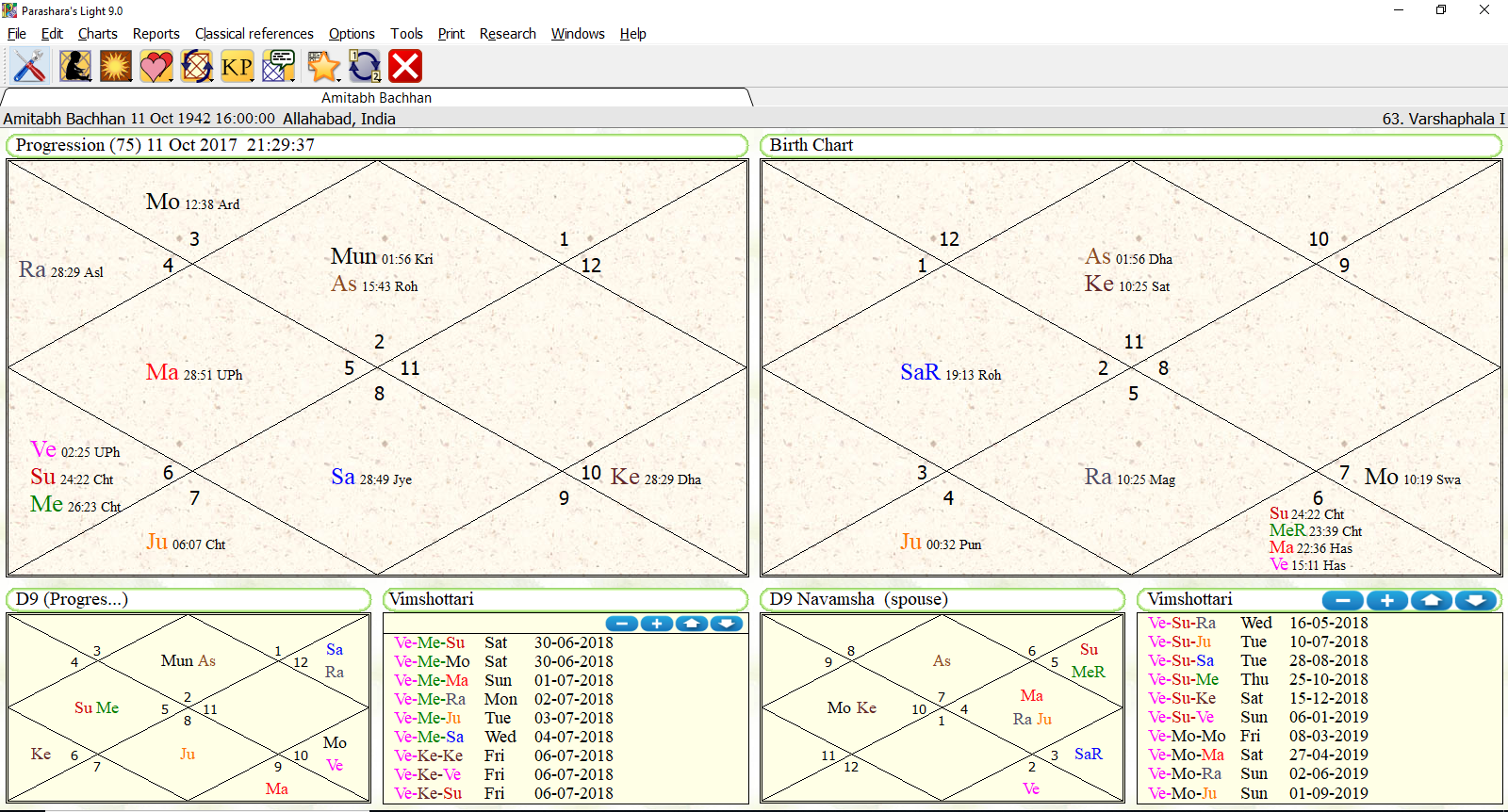Open the Windows menu

pyautogui.click(x=578, y=34)
